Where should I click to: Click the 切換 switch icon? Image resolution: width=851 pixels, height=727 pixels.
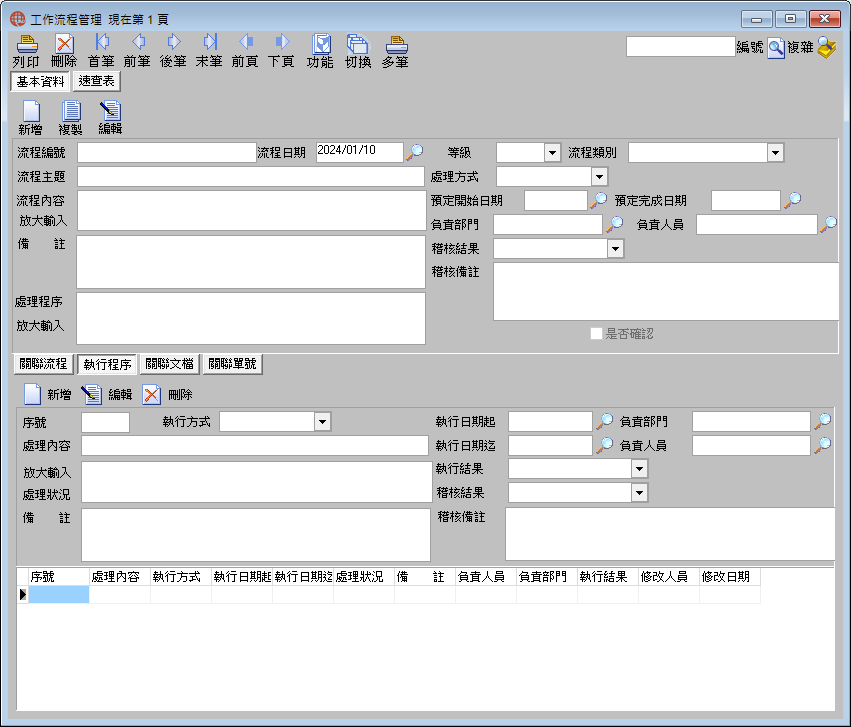358,43
